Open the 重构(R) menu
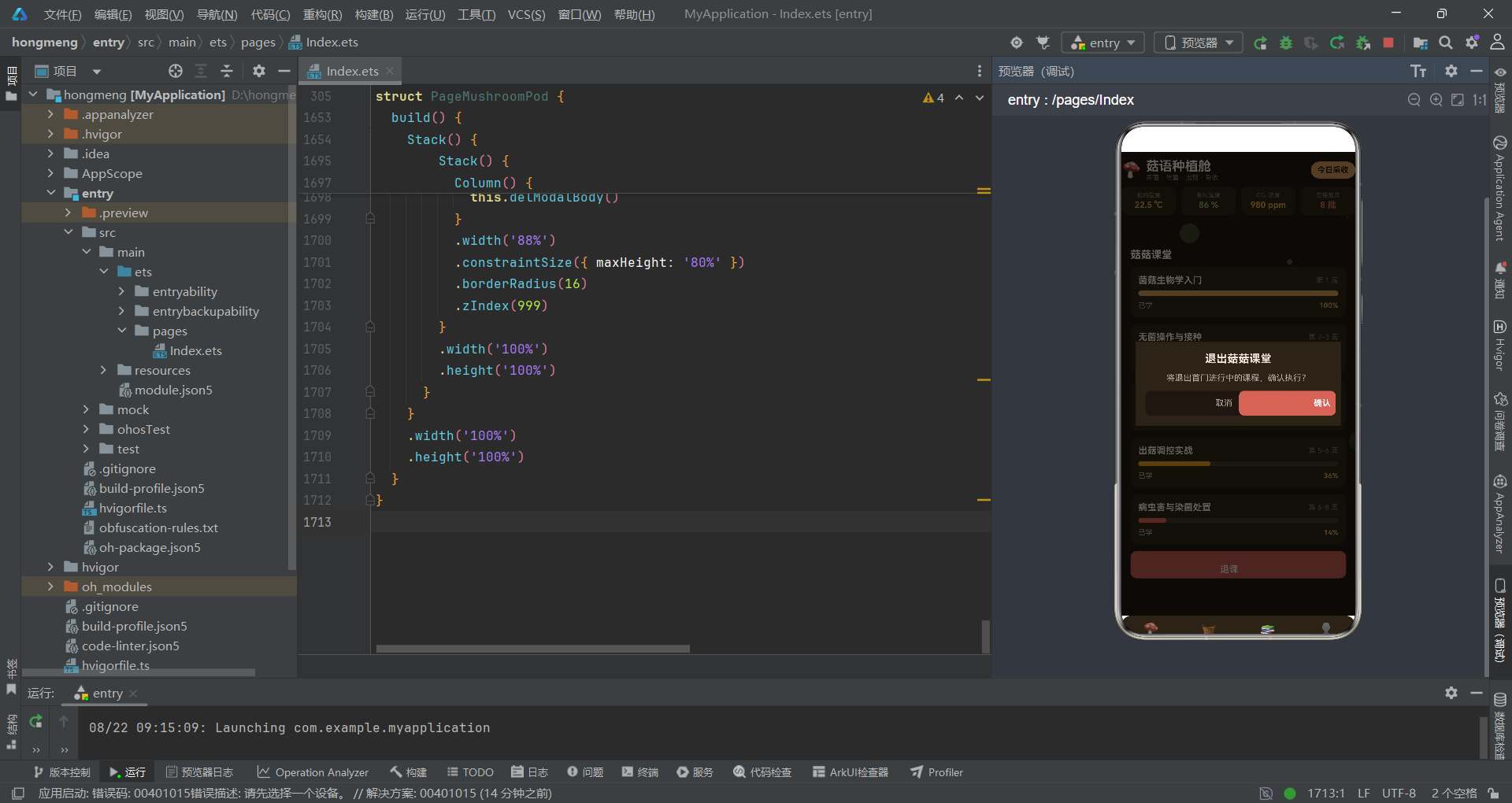Screen dimensions: 1512x803 322,14
